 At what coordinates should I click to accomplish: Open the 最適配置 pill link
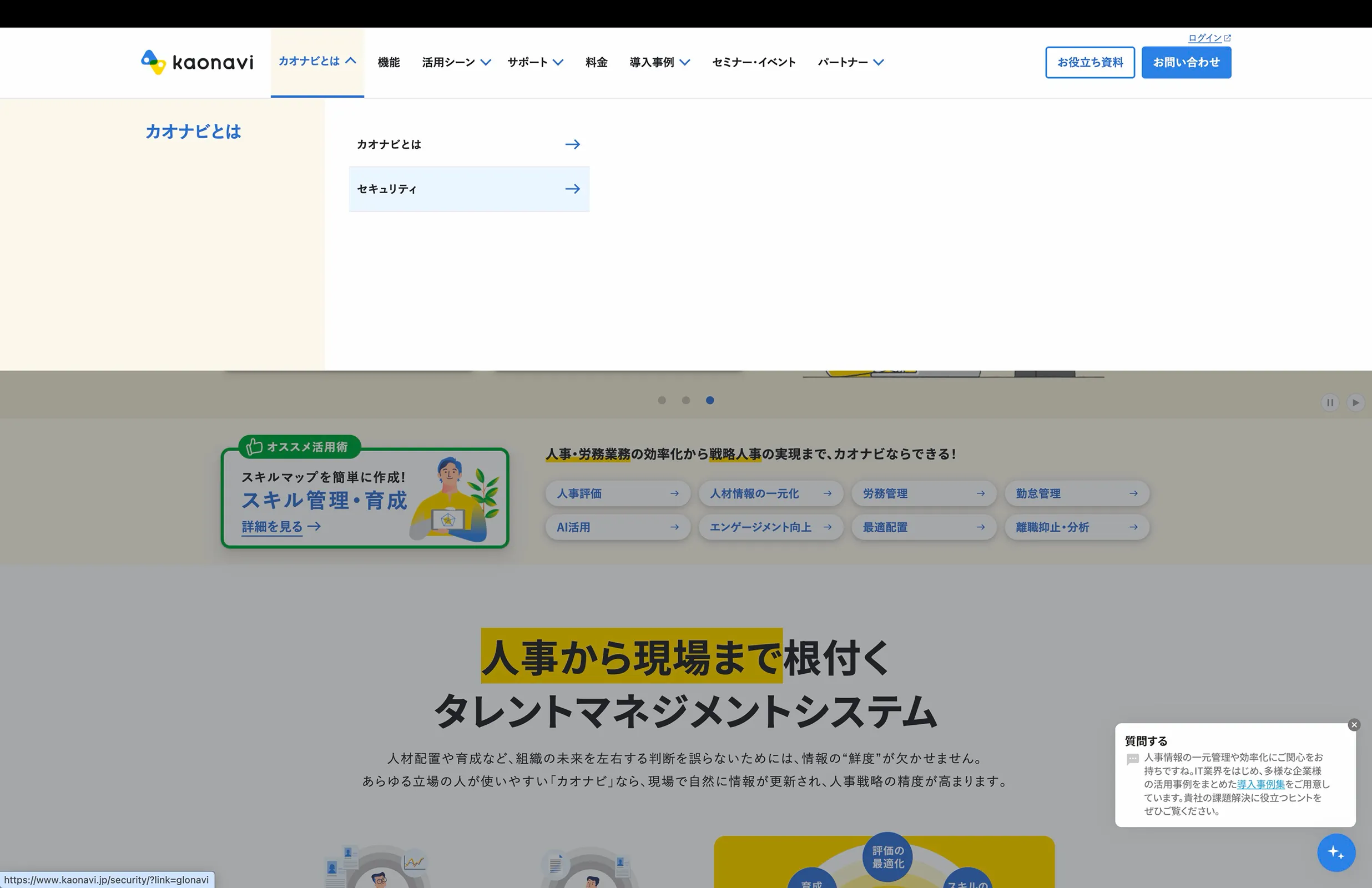(924, 527)
